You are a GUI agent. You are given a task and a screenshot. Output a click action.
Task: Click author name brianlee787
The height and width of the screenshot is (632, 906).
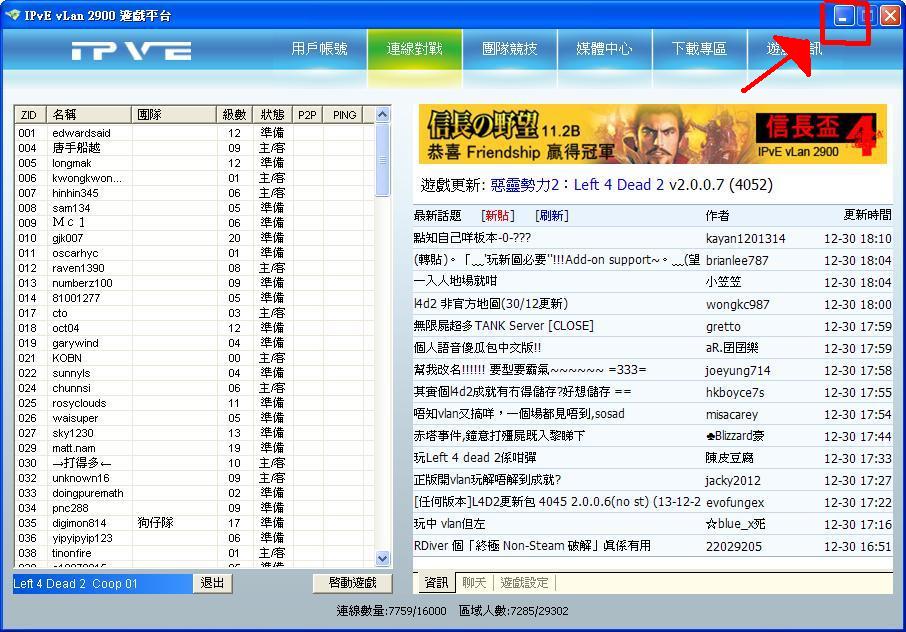click(737, 261)
